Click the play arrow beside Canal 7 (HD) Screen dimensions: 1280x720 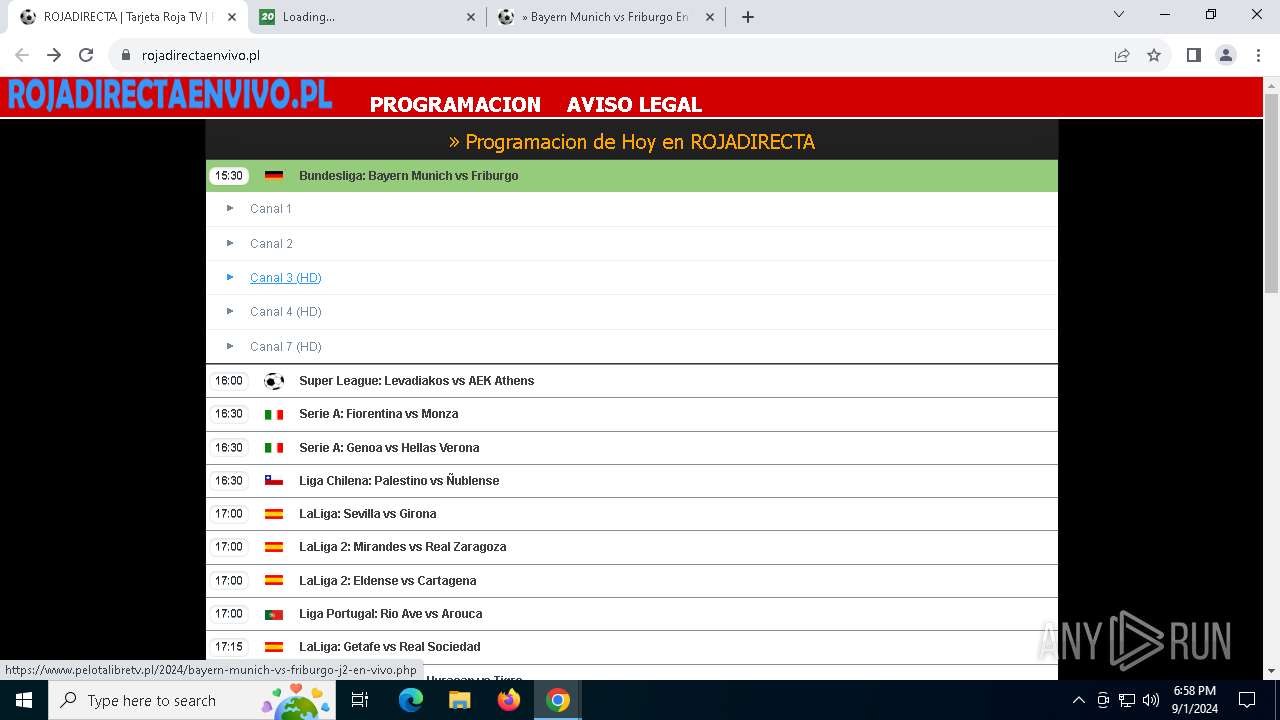coord(230,346)
